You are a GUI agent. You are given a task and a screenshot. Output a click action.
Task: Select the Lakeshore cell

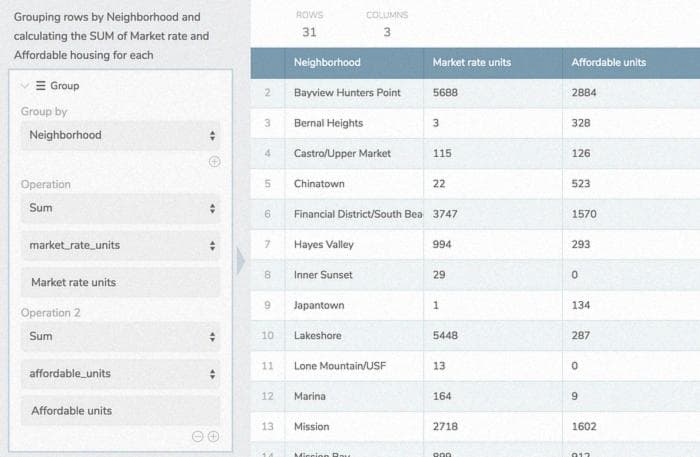pyautogui.click(x=354, y=336)
